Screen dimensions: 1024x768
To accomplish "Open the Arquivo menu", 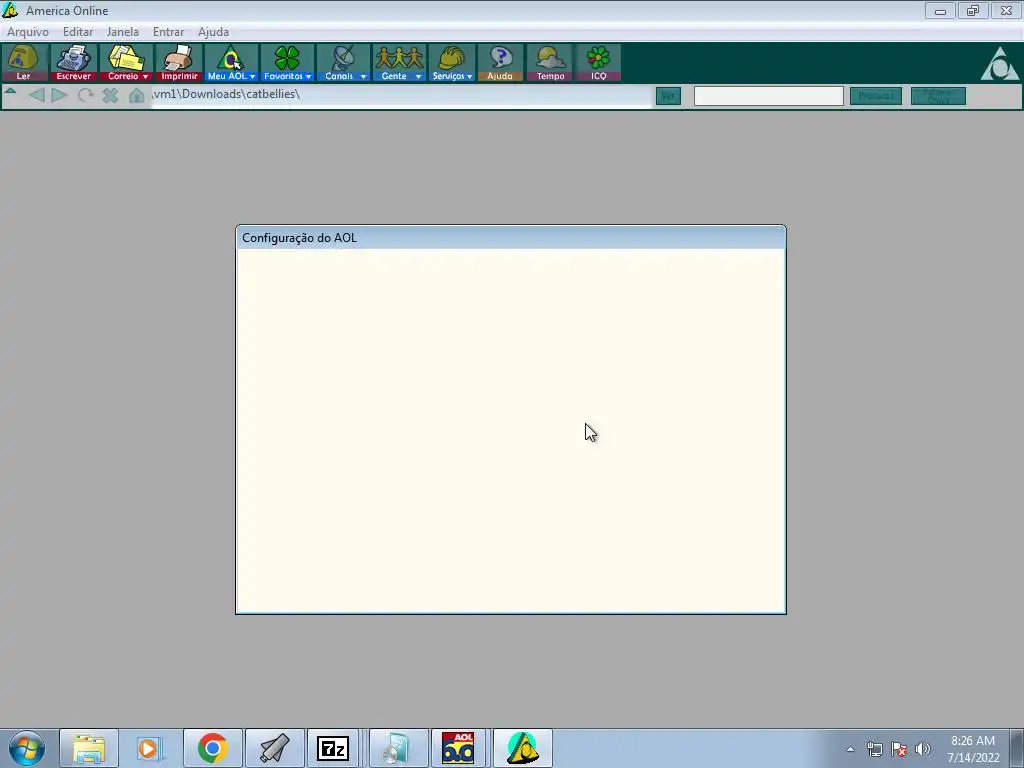I will [x=27, y=31].
